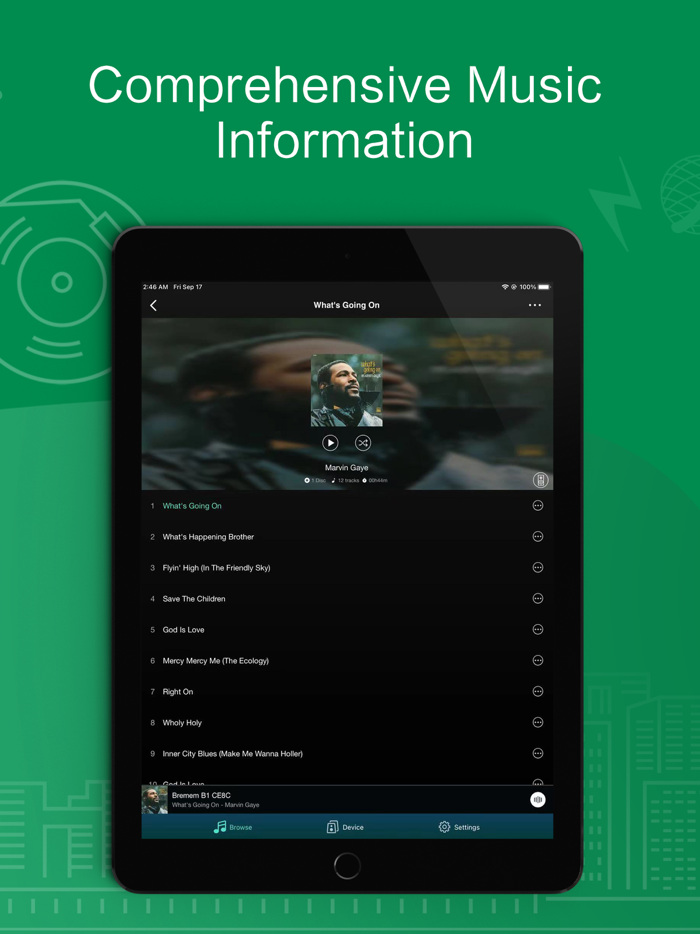Viewport: 700px width, 934px height.
Task: Shuffle the album tracks
Action: [x=363, y=443]
